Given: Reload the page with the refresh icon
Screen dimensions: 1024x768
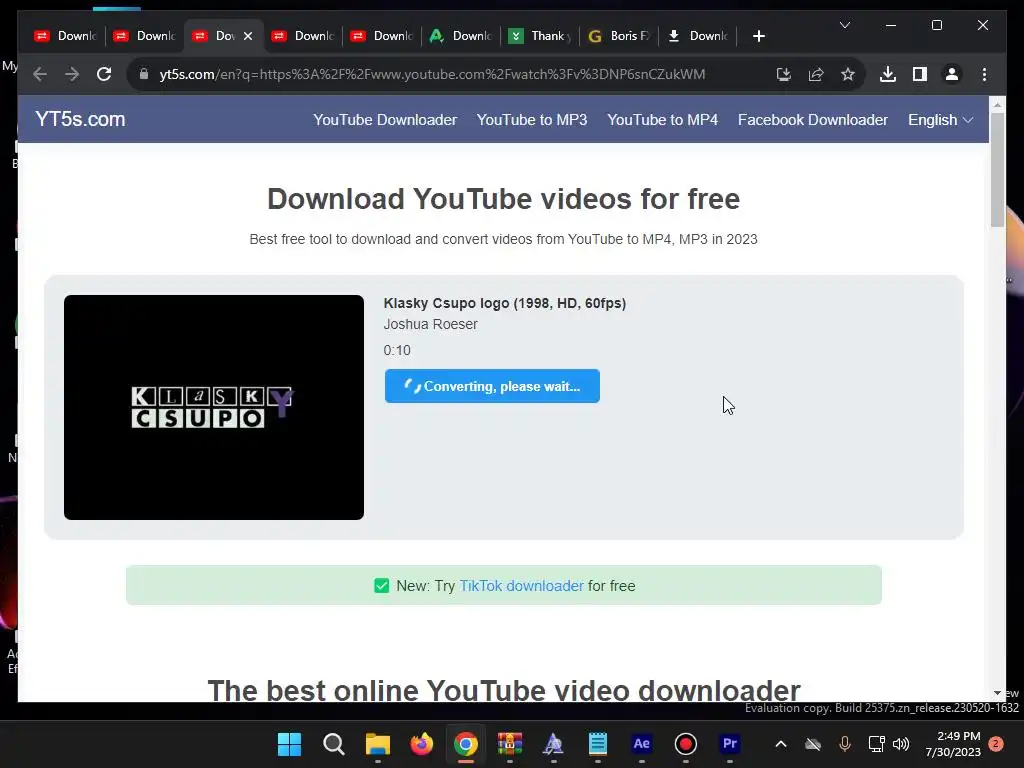Looking at the screenshot, I should [x=104, y=74].
